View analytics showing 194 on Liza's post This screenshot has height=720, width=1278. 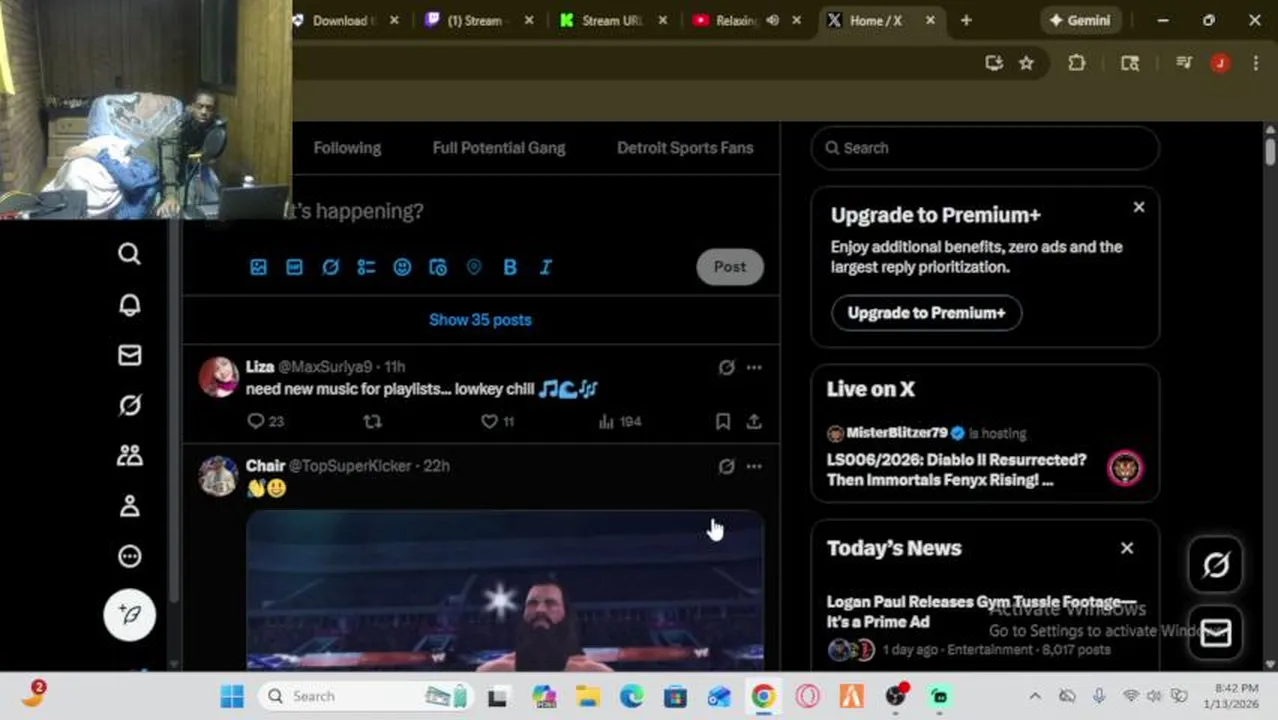[x=619, y=421]
